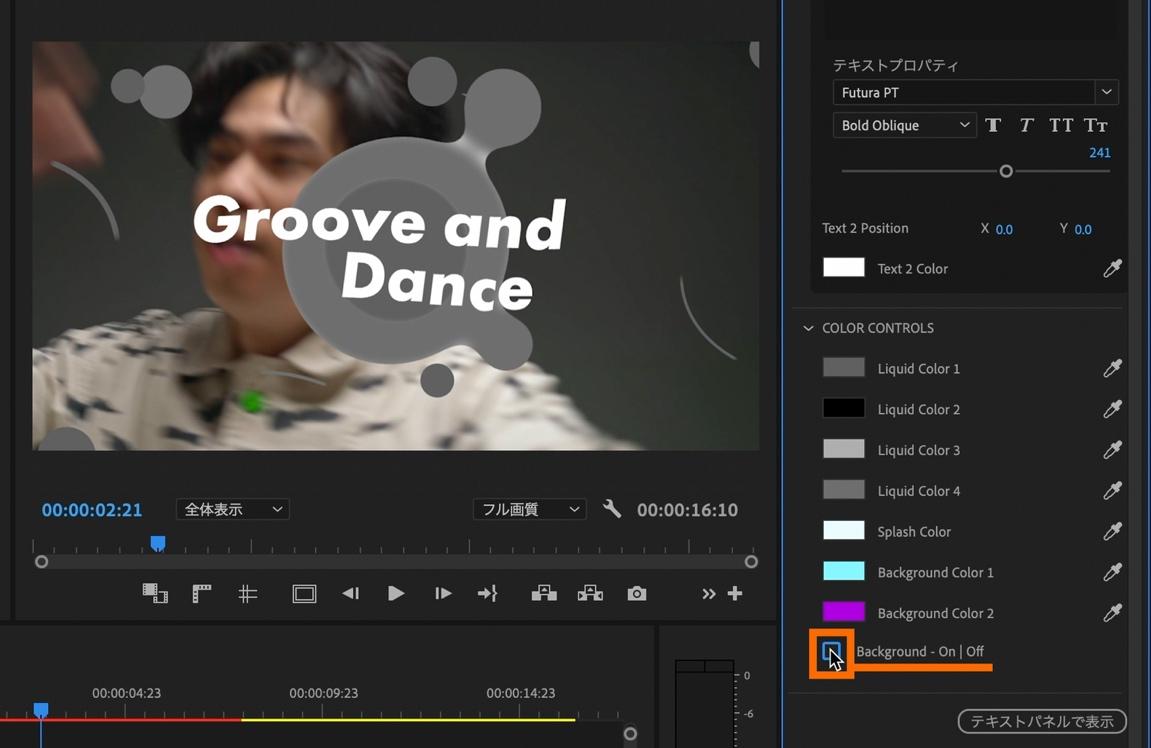Image resolution: width=1151 pixels, height=748 pixels.
Task: Click the Lift button in monitor controls
Action: [544, 593]
